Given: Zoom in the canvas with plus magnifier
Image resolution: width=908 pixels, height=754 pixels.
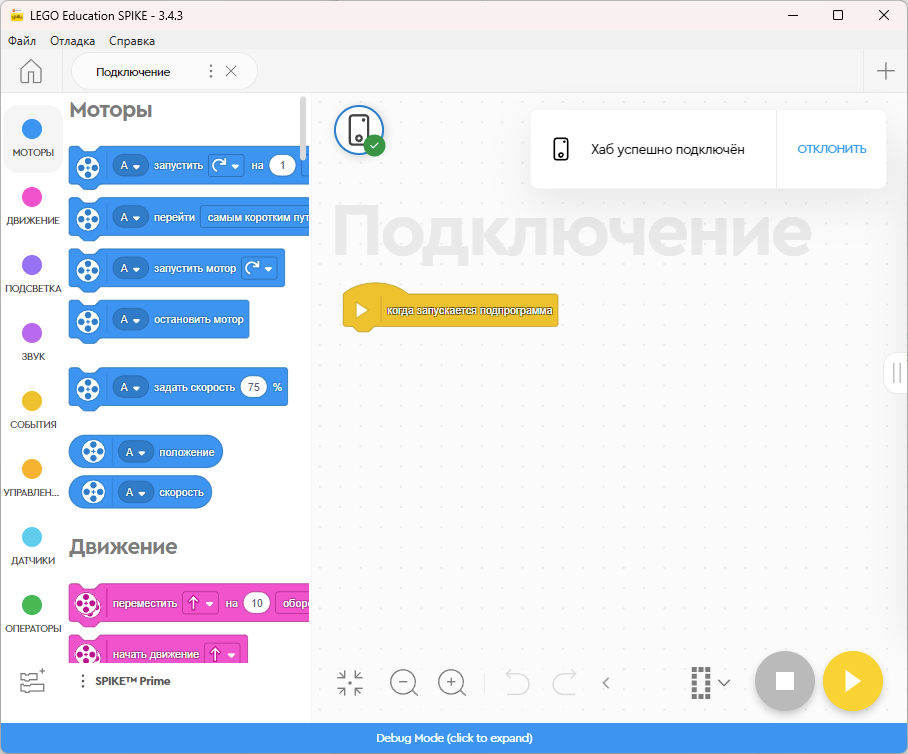Looking at the screenshot, I should (452, 682).
